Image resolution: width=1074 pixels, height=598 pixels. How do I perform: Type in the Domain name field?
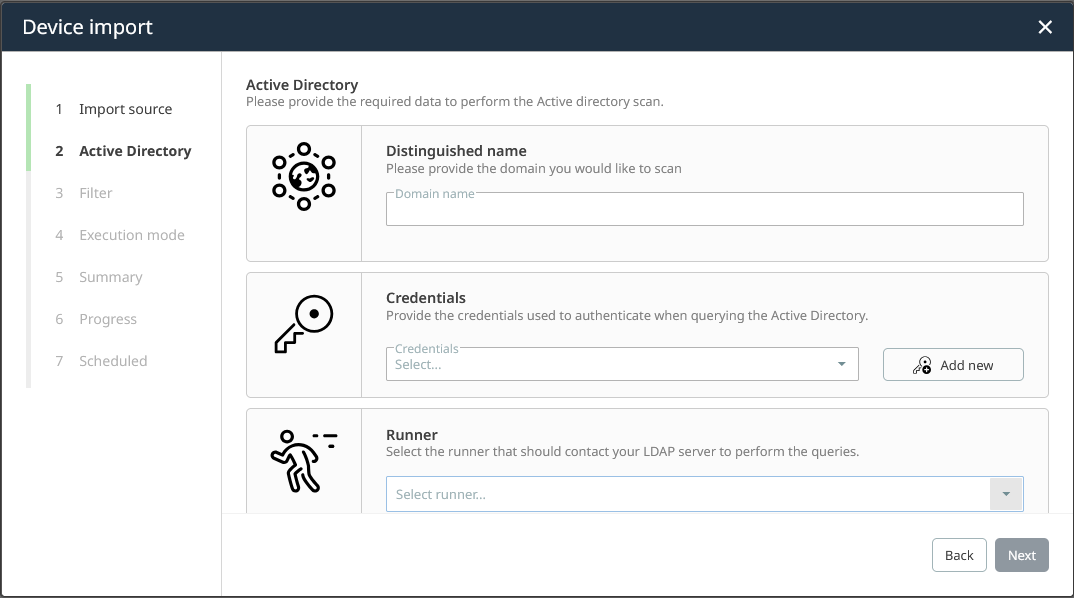point(704,210)
